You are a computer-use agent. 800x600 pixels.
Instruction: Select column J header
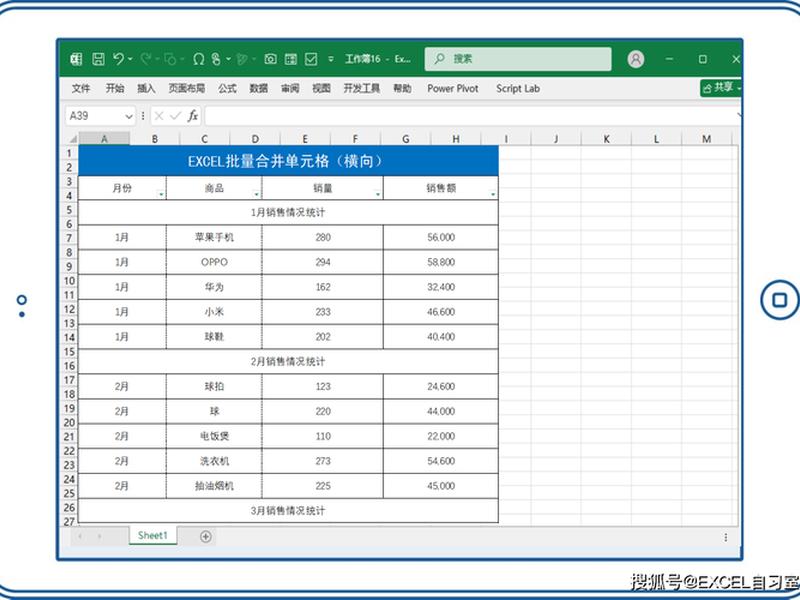556,139
